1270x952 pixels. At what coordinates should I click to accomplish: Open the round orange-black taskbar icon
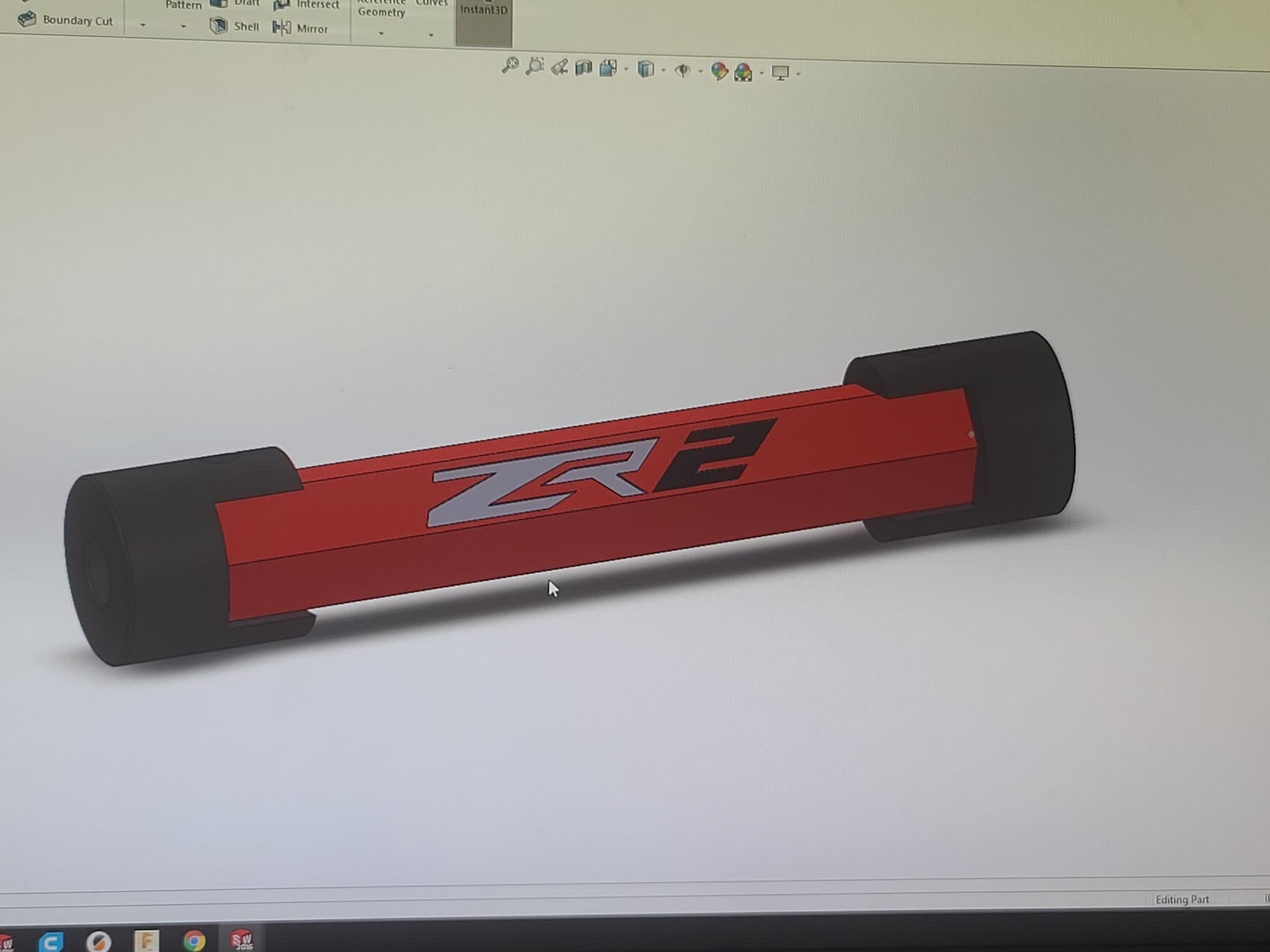click(x=98, y=941)
